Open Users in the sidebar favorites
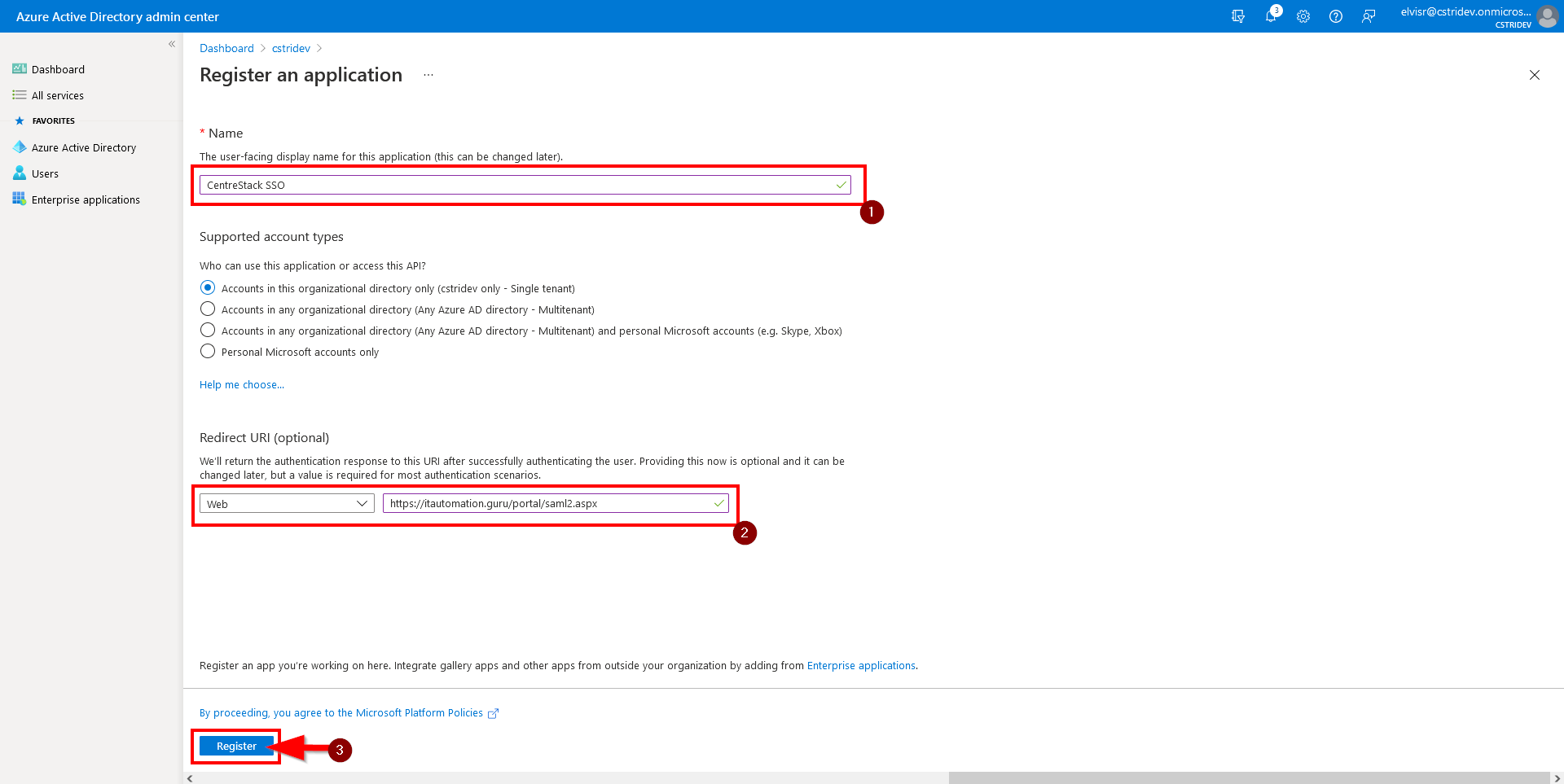Viewport: 1564px width, 784px height. pos(45,173)
